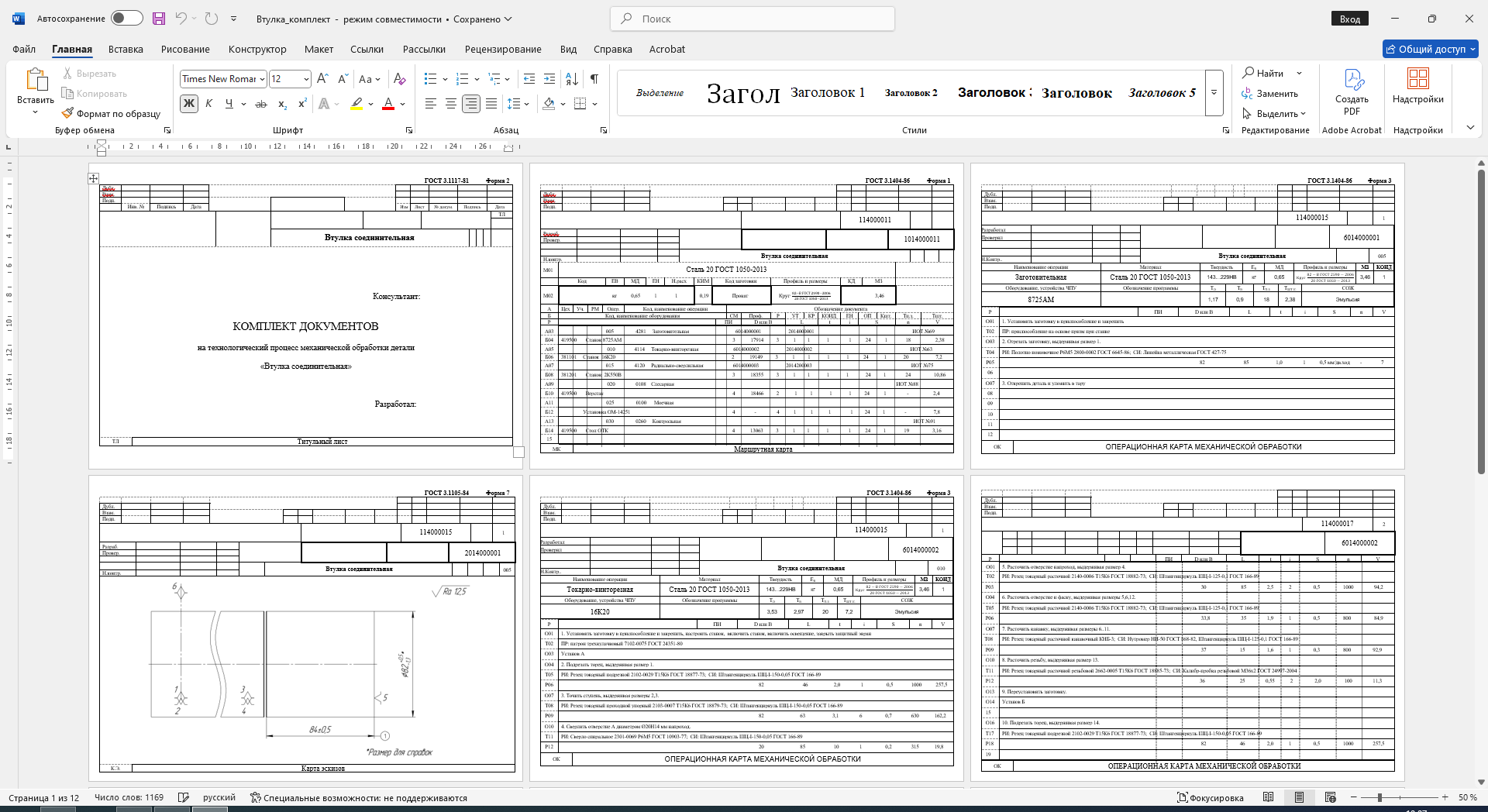Open the Вставка ribbon tab

(126, 49)
